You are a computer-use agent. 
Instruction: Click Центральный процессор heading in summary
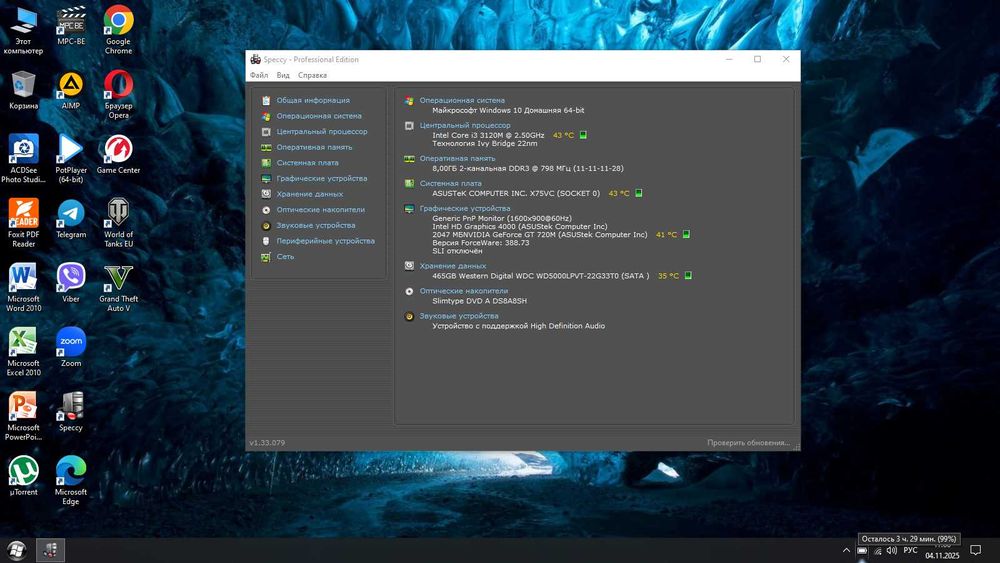tap(465, 126)
